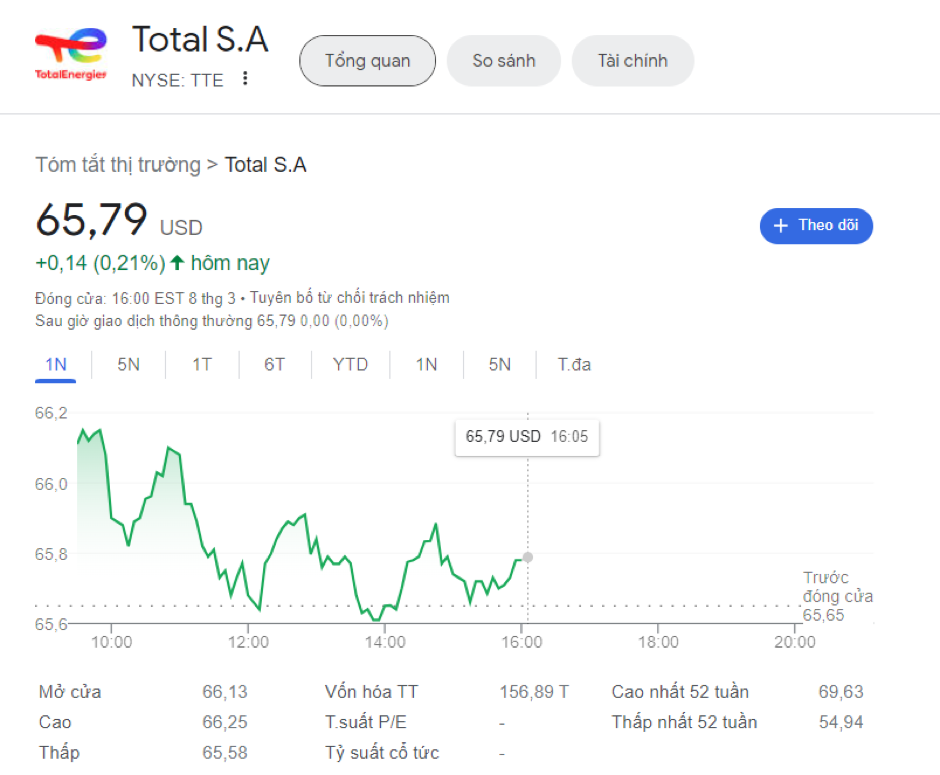This screenshot has height=775, width=940.
Task: Click the Trước đóng cửa 65,65 label
Action: coord(837,597)
